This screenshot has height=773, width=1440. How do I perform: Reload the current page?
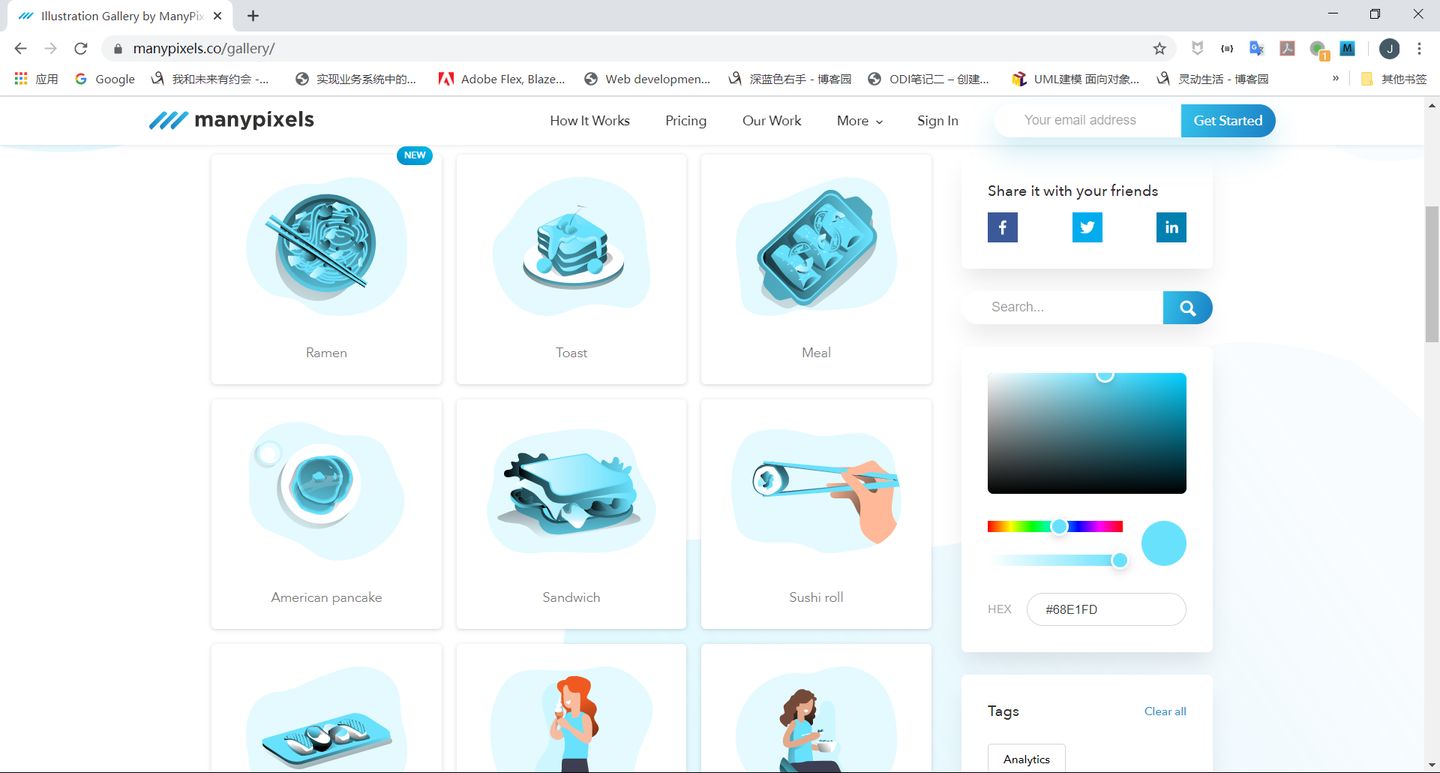(81, 48)
